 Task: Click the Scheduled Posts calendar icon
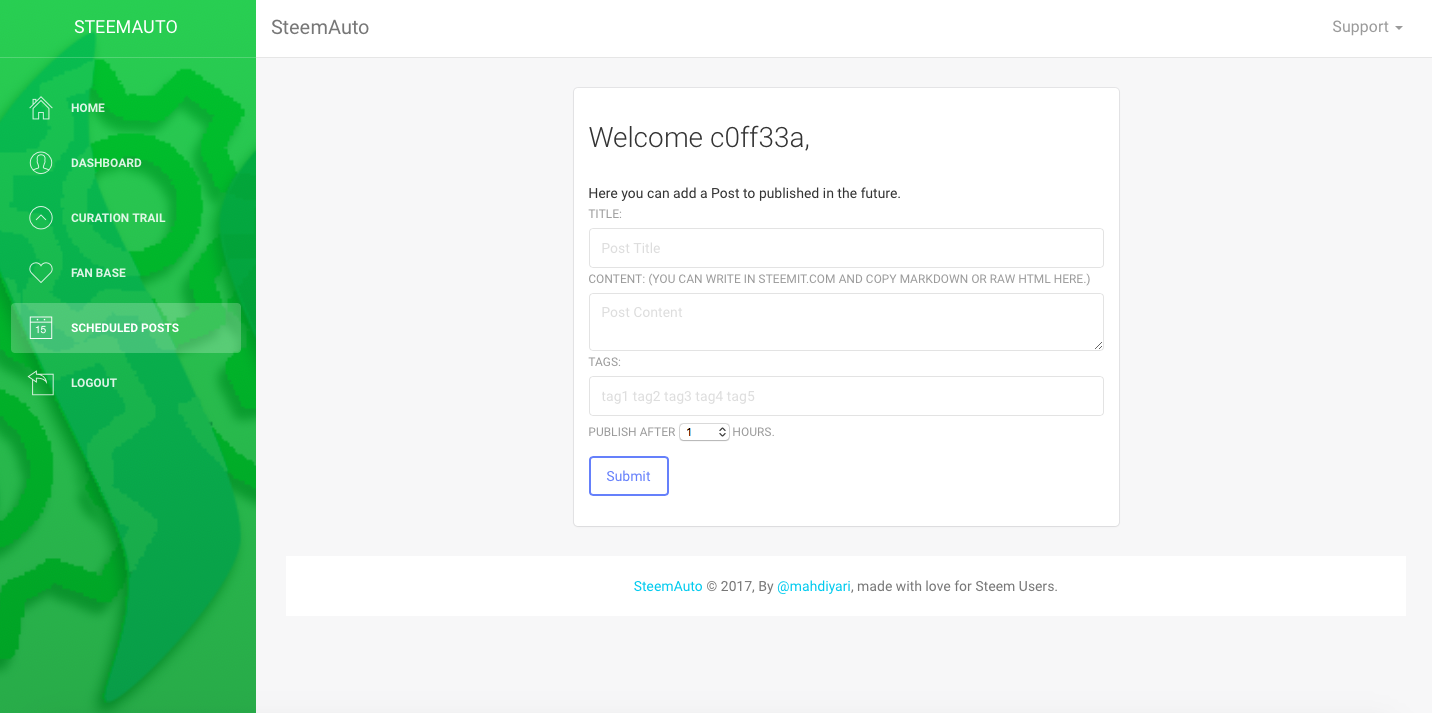click(41, 328)
